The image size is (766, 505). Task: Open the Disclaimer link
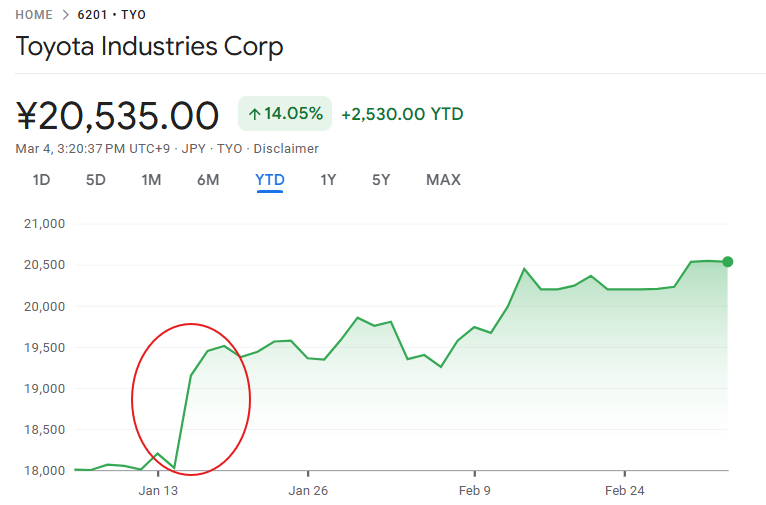286,149
